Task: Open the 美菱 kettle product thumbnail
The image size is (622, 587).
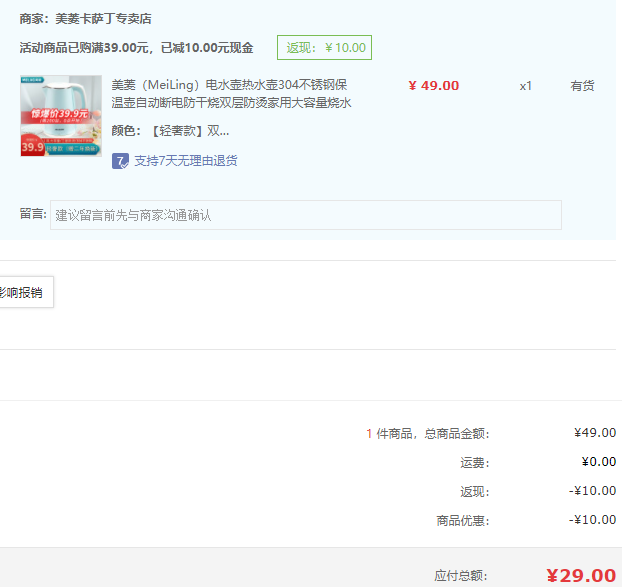Action: (61, 116)
